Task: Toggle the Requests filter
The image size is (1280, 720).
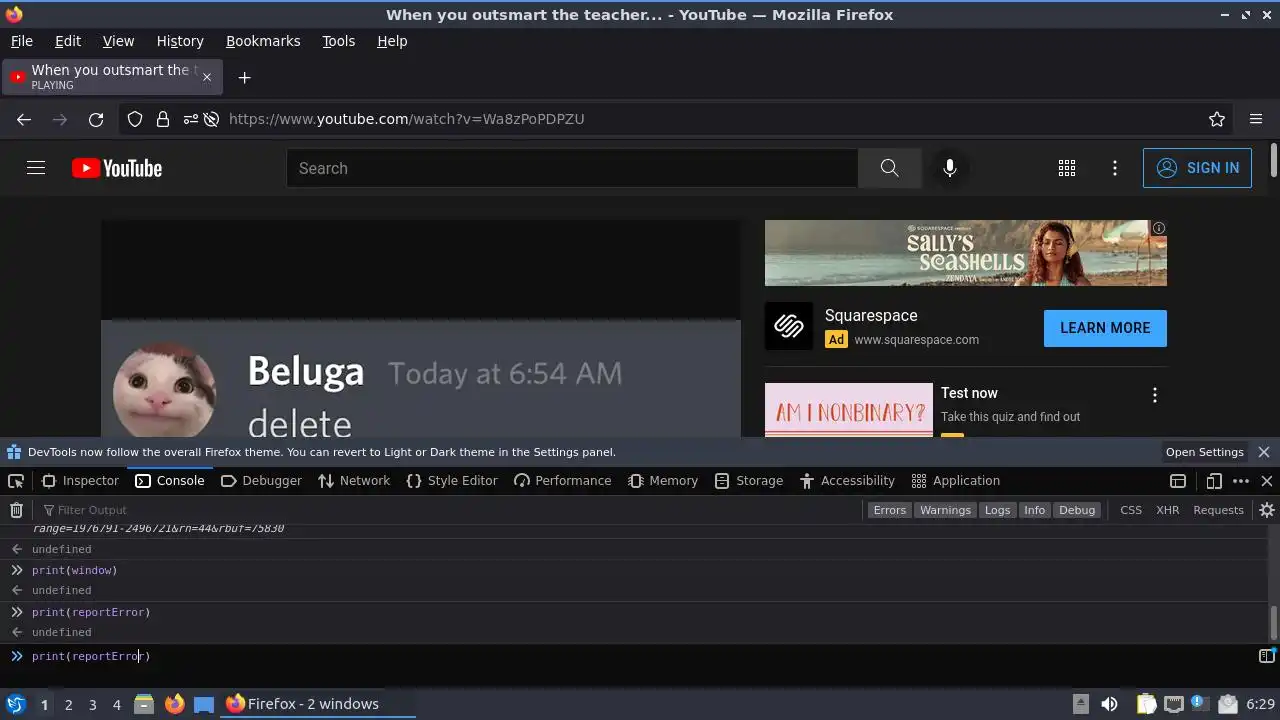Action: (1218, 510)
